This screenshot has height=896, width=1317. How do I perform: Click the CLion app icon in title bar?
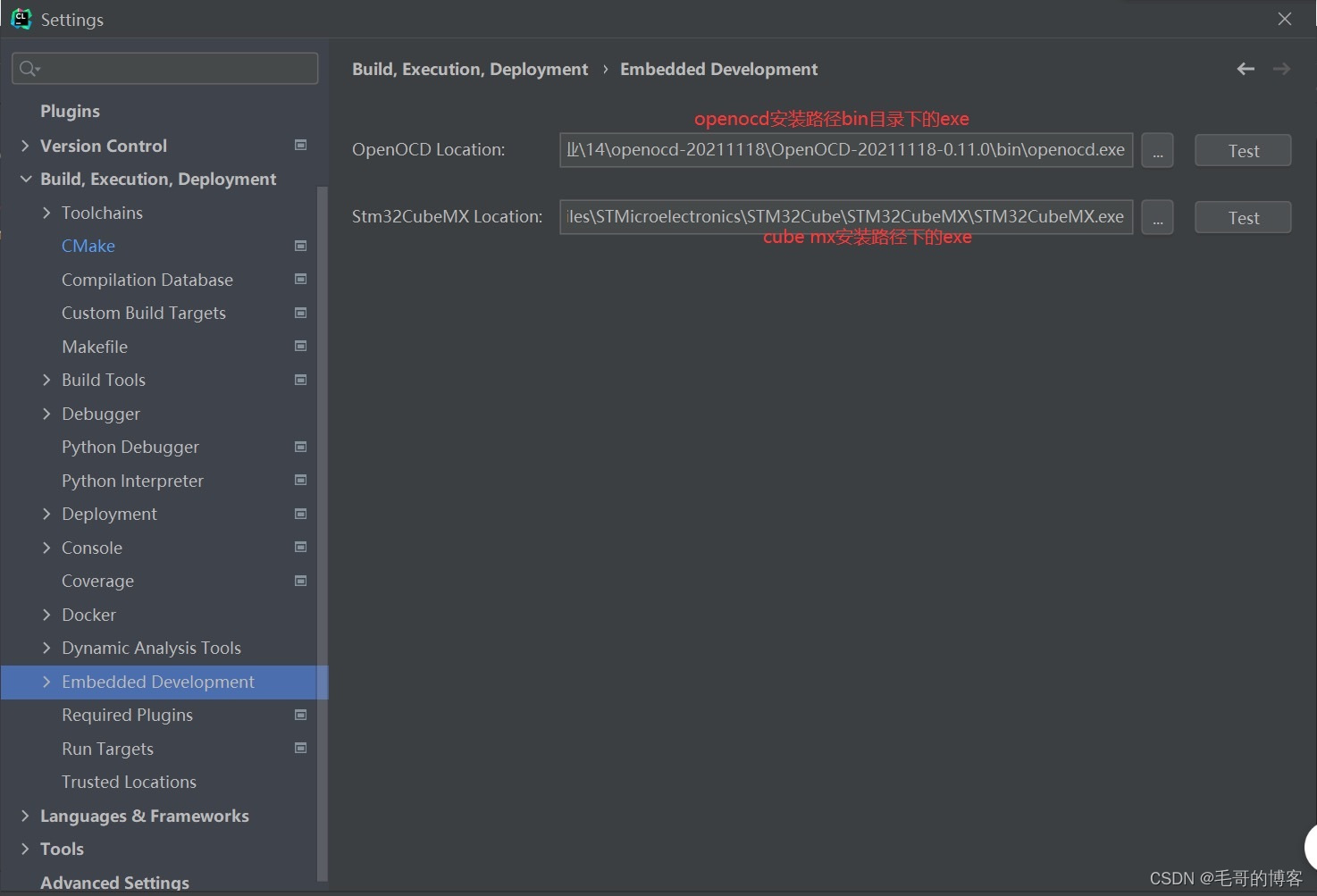[21, 19]
